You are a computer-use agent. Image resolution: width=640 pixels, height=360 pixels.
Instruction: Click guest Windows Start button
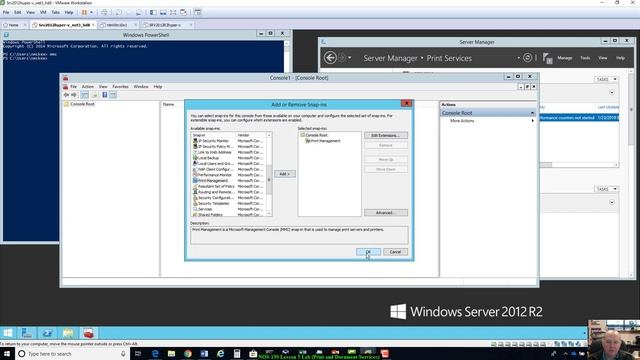coord(8,333)
